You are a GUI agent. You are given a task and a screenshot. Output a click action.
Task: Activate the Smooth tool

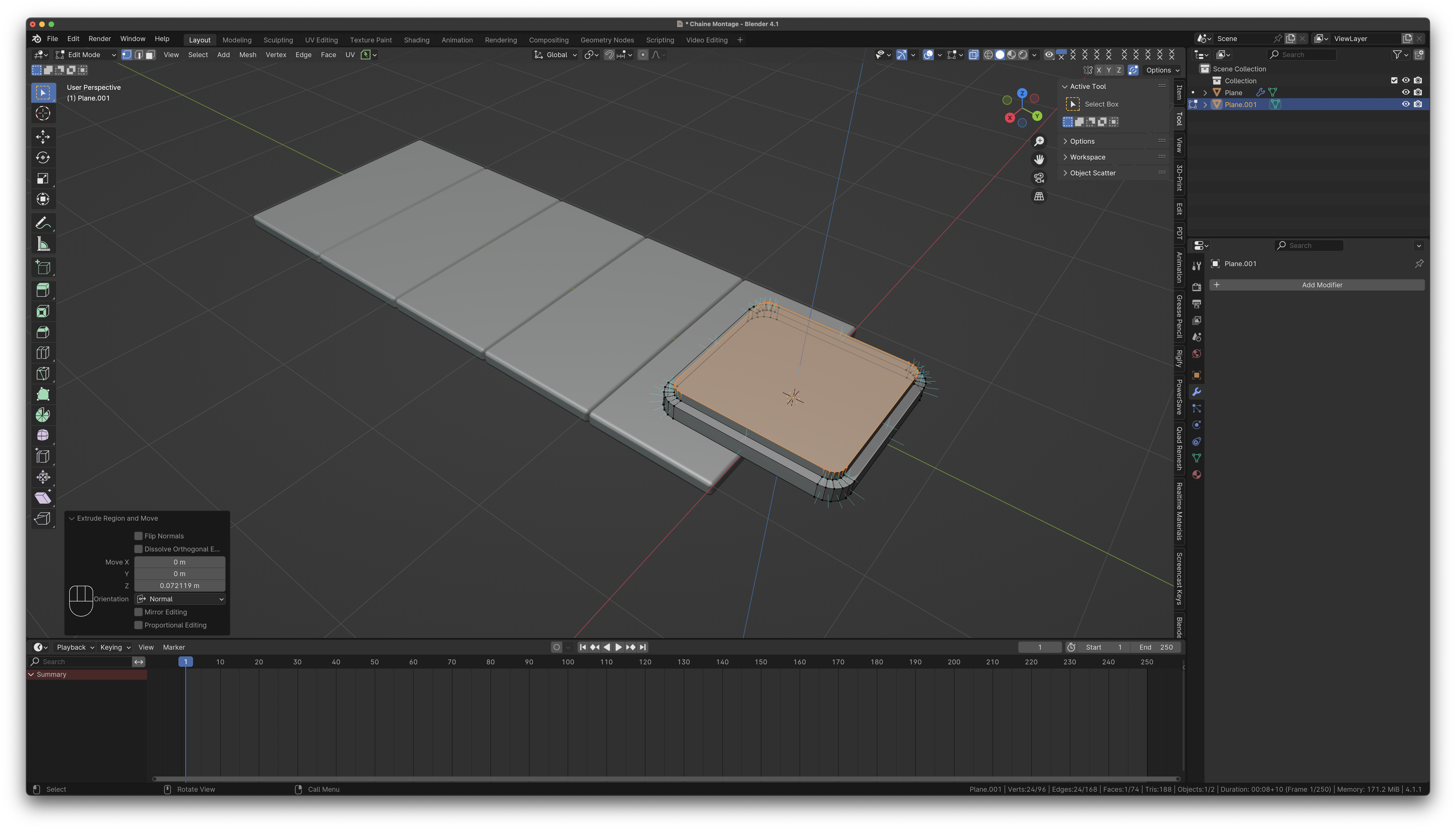click(x=43, y=436)
